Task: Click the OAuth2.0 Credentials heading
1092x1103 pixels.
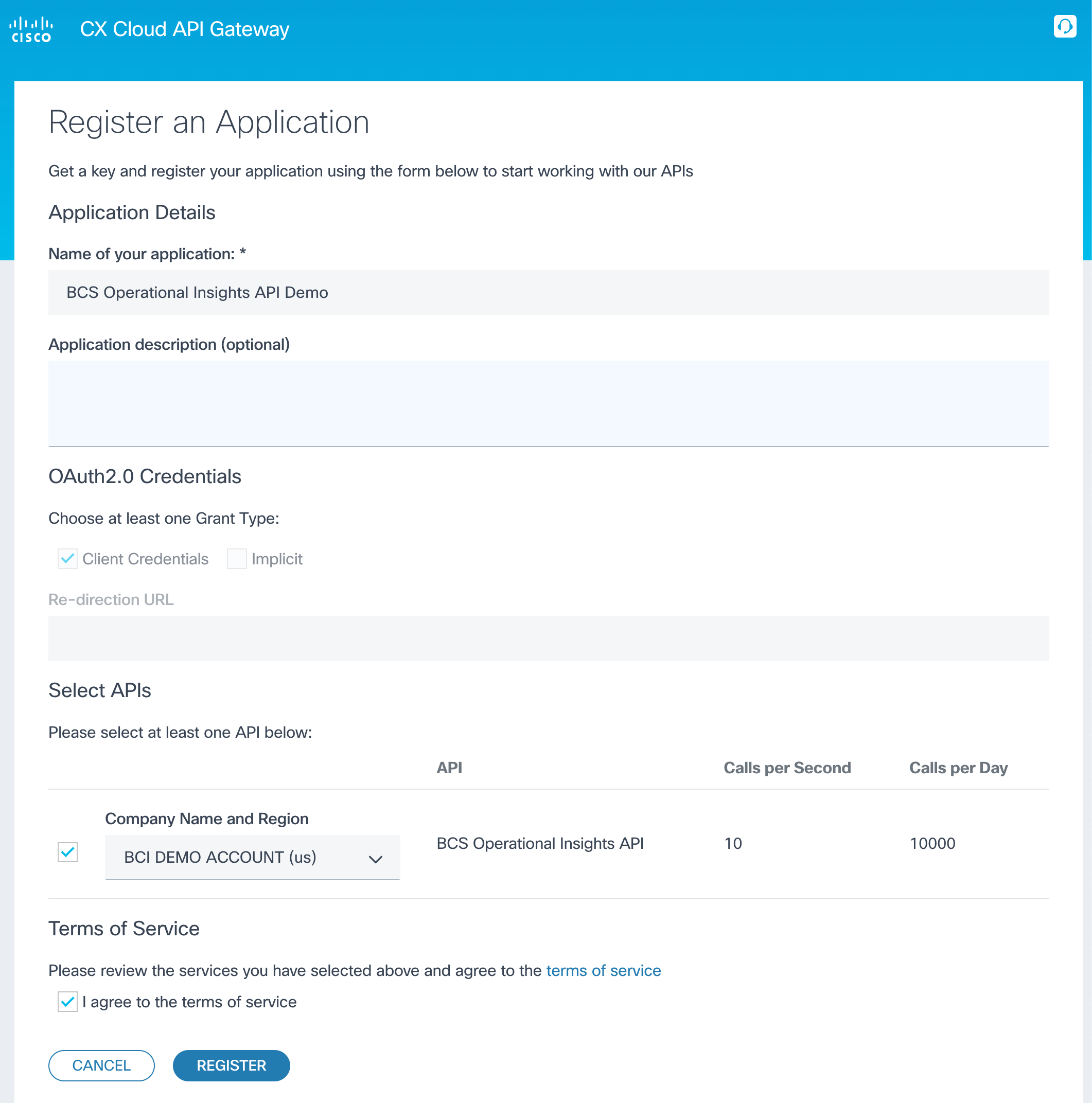Action: [145, 476]
